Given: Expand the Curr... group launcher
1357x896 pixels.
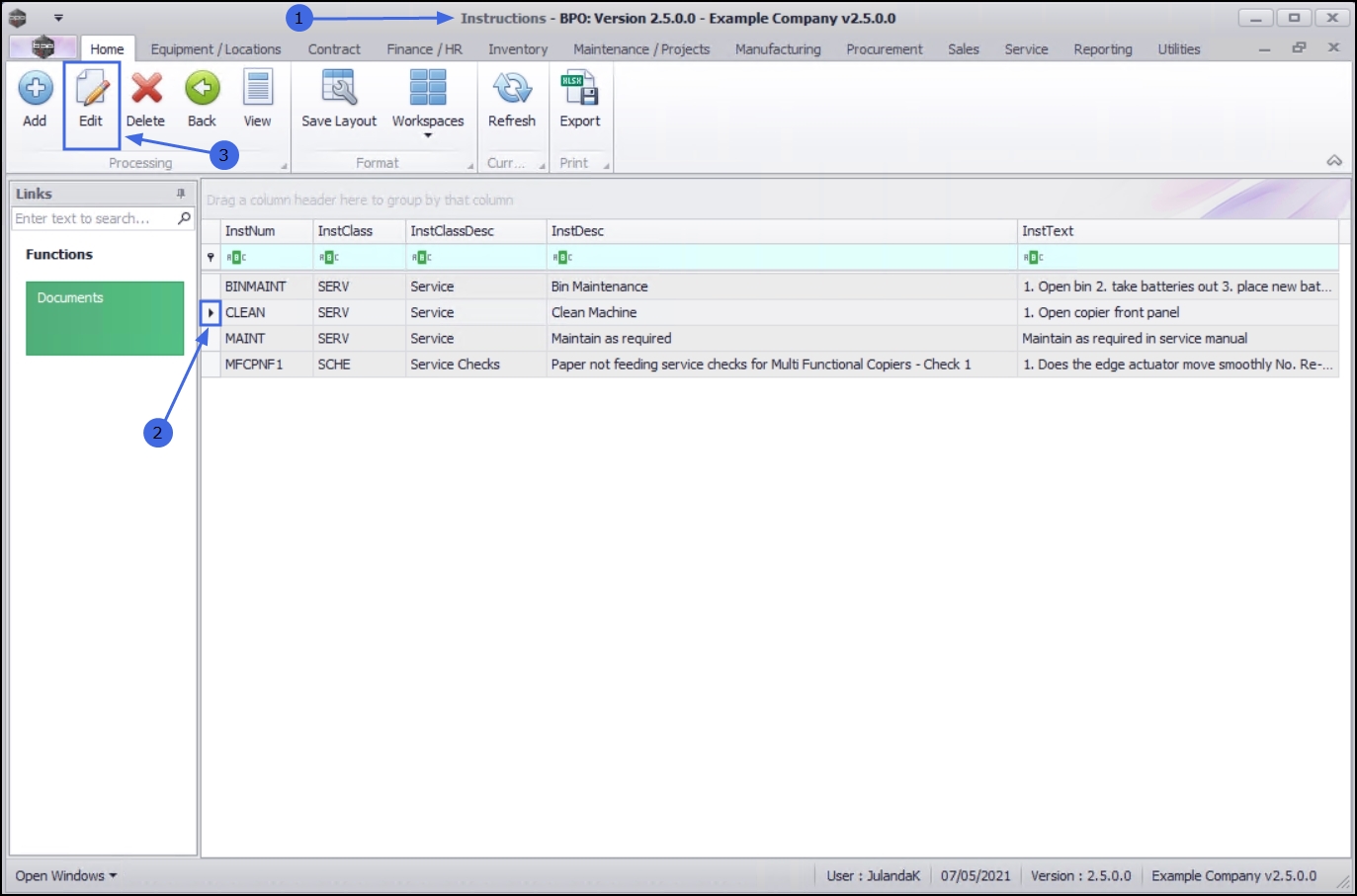Looking at the screenshot, I should [x=542, y=166].
